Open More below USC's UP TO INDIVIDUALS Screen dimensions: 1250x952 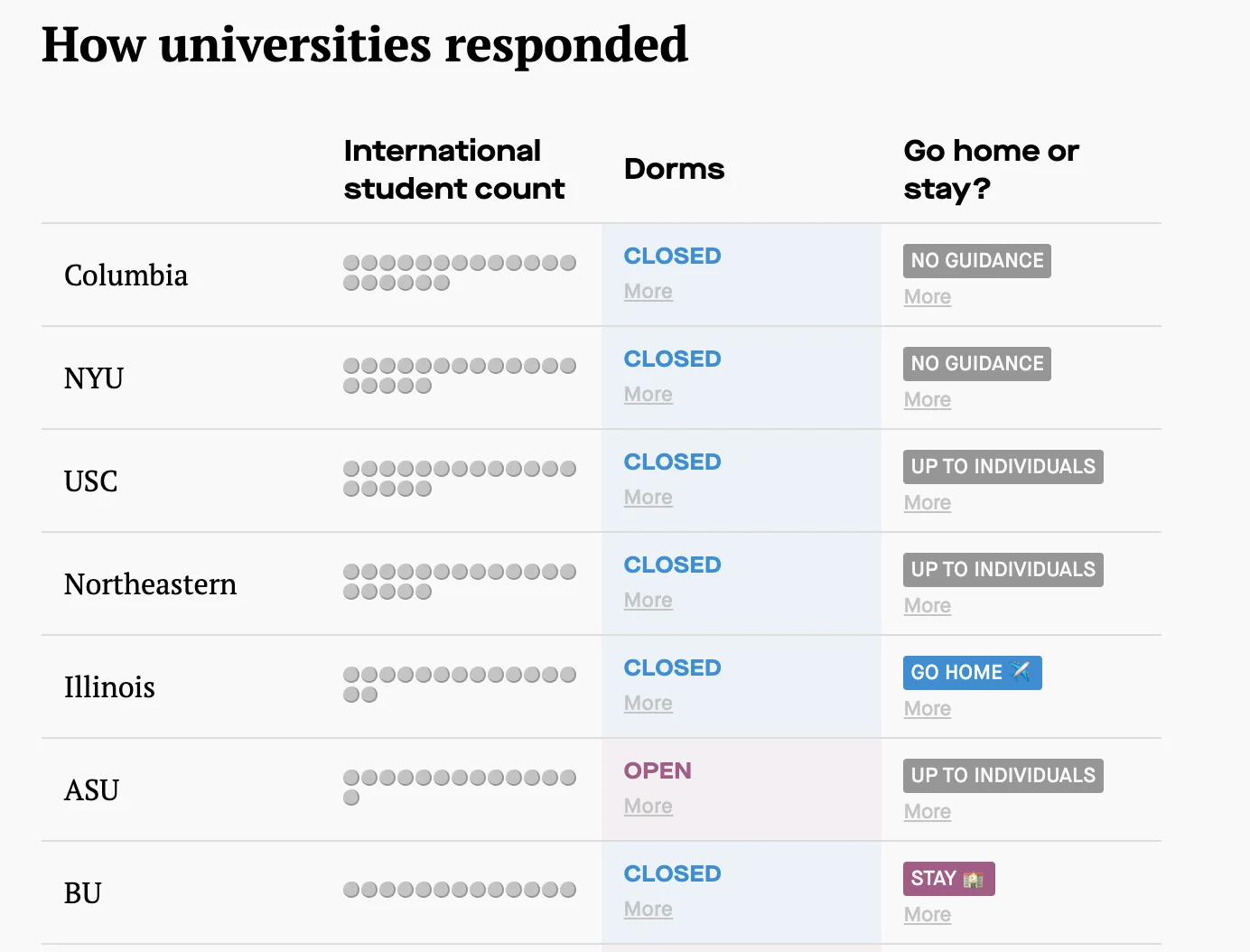(928, 503)
